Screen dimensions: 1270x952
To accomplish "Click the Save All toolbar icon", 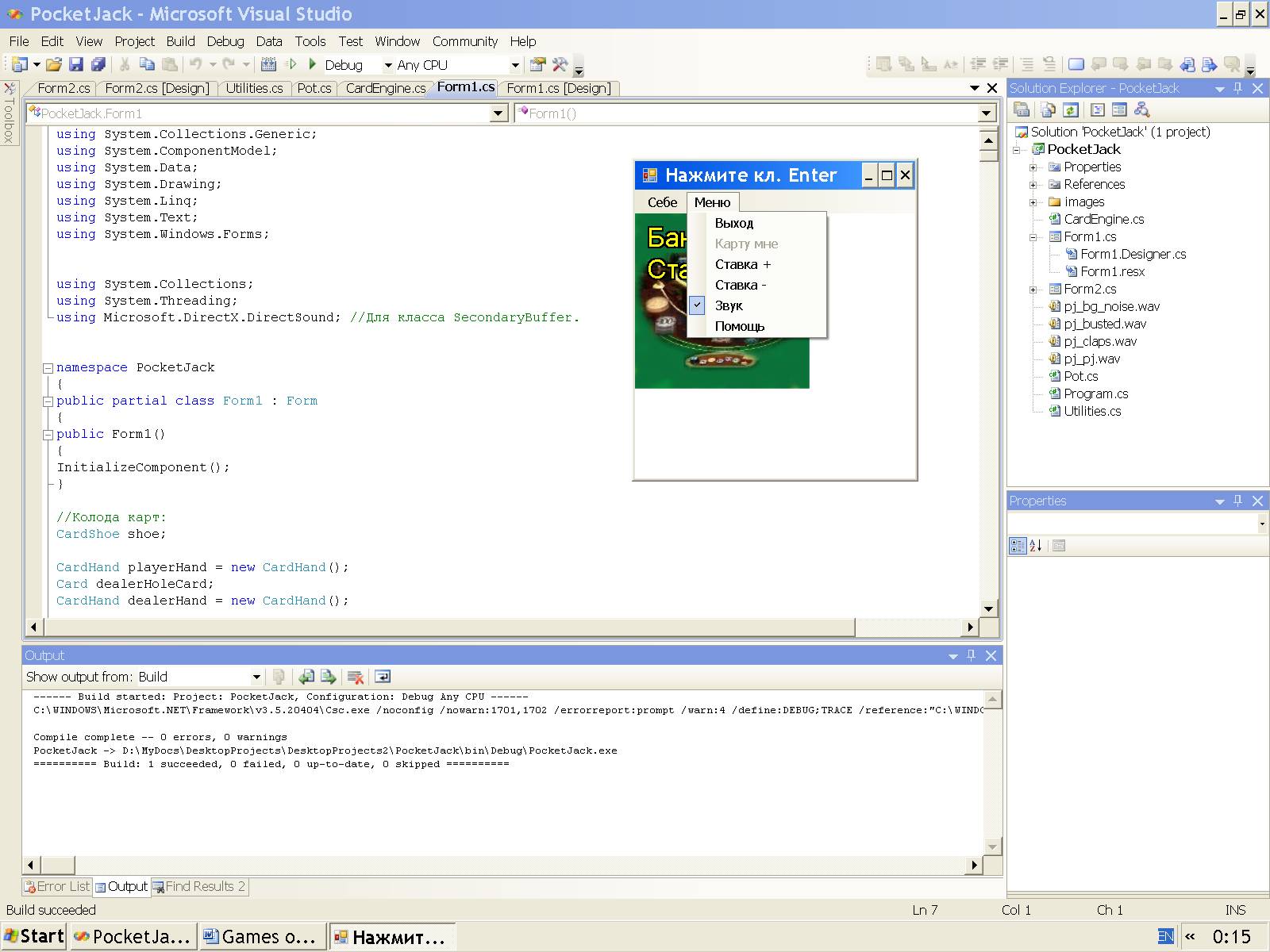I will 98,65.
